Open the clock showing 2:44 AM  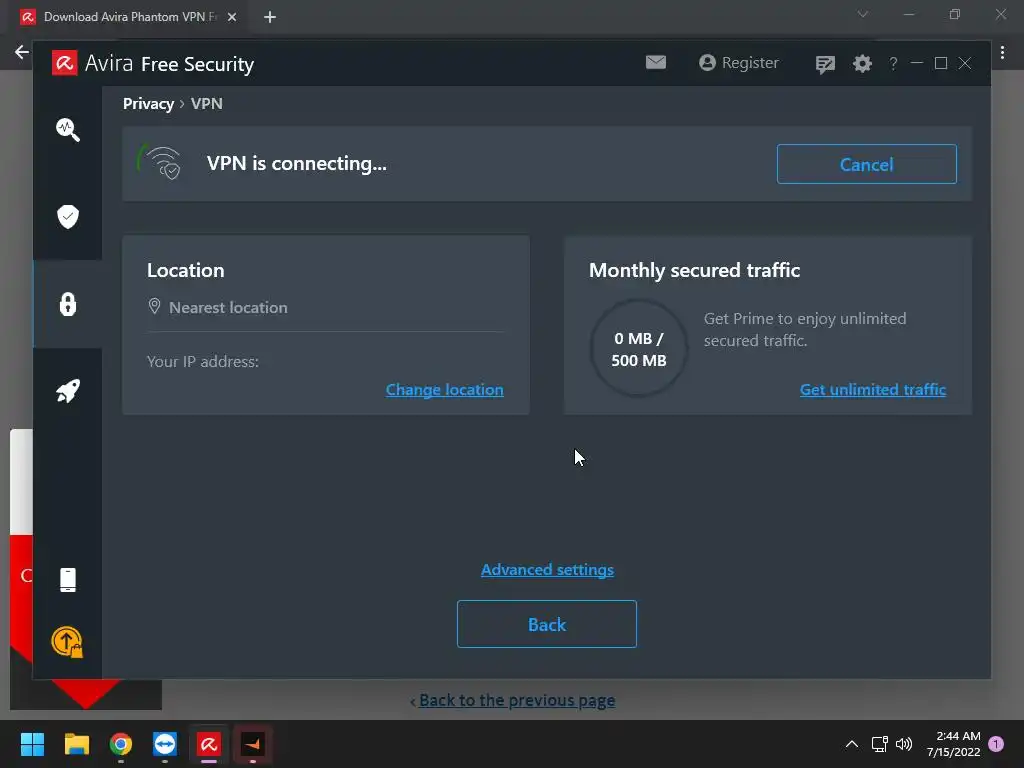(x=953, y=744)
